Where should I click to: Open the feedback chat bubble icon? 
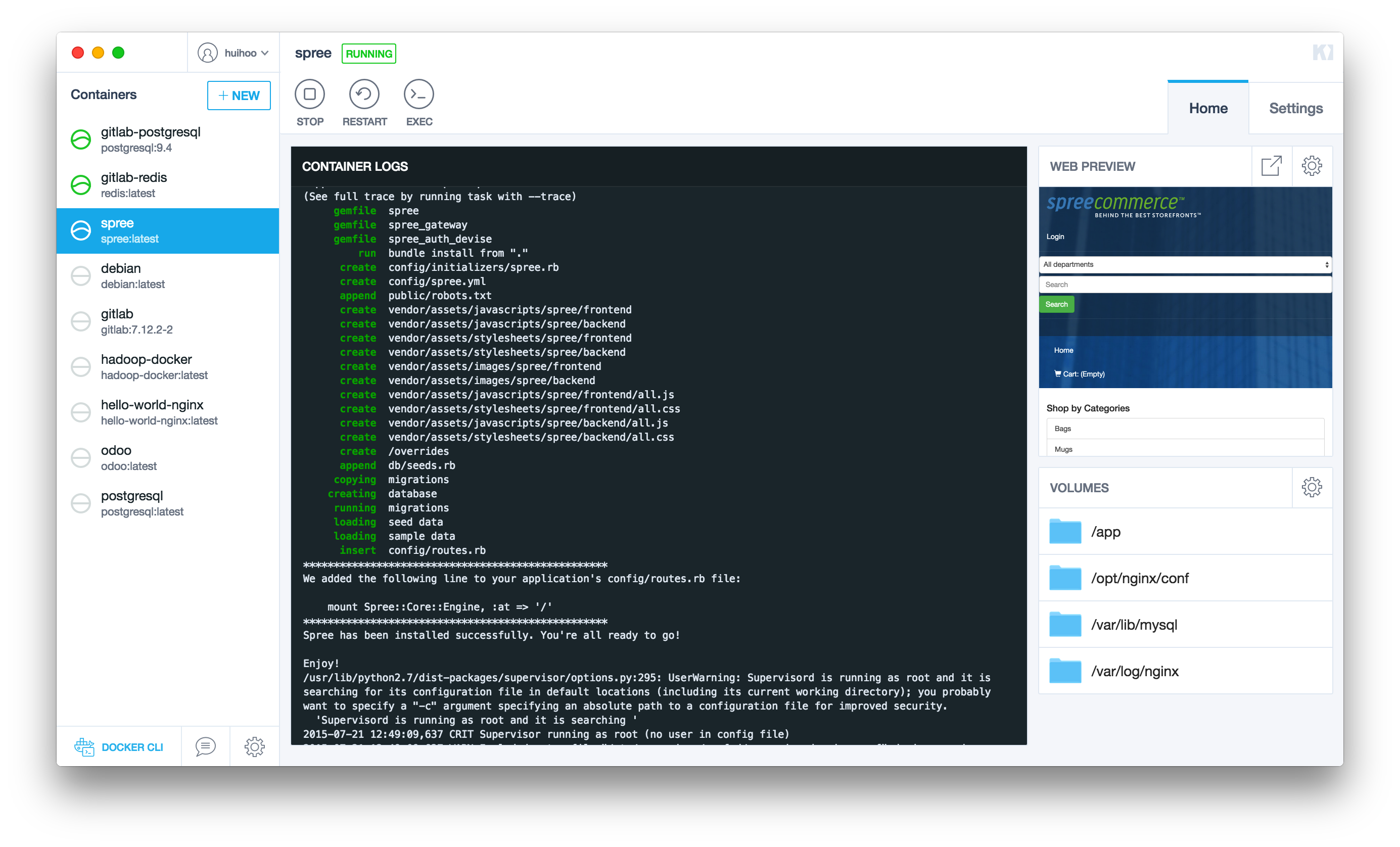[x=205, y=746]
